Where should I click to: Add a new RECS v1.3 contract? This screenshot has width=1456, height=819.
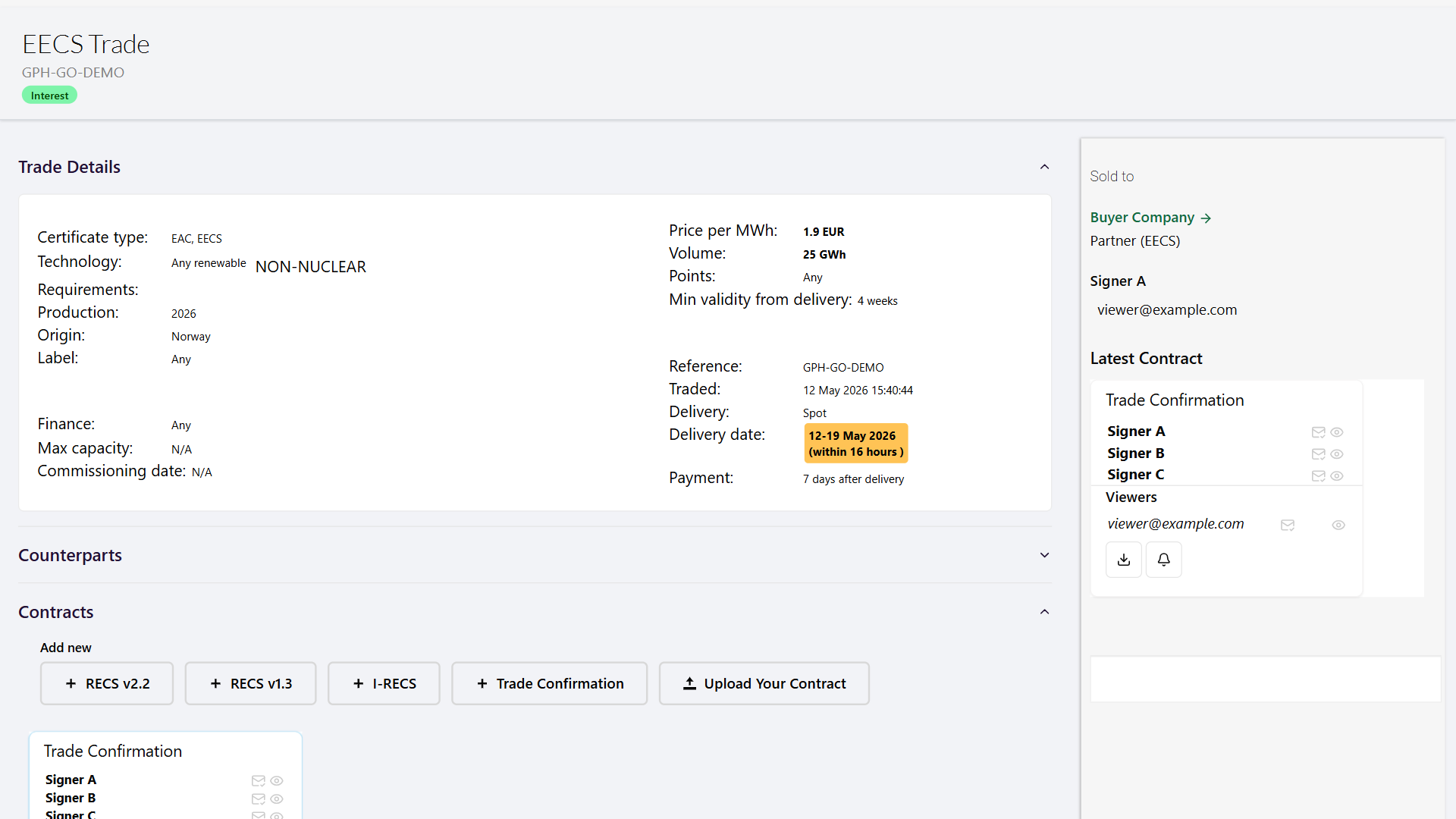[x=250, y=683]
